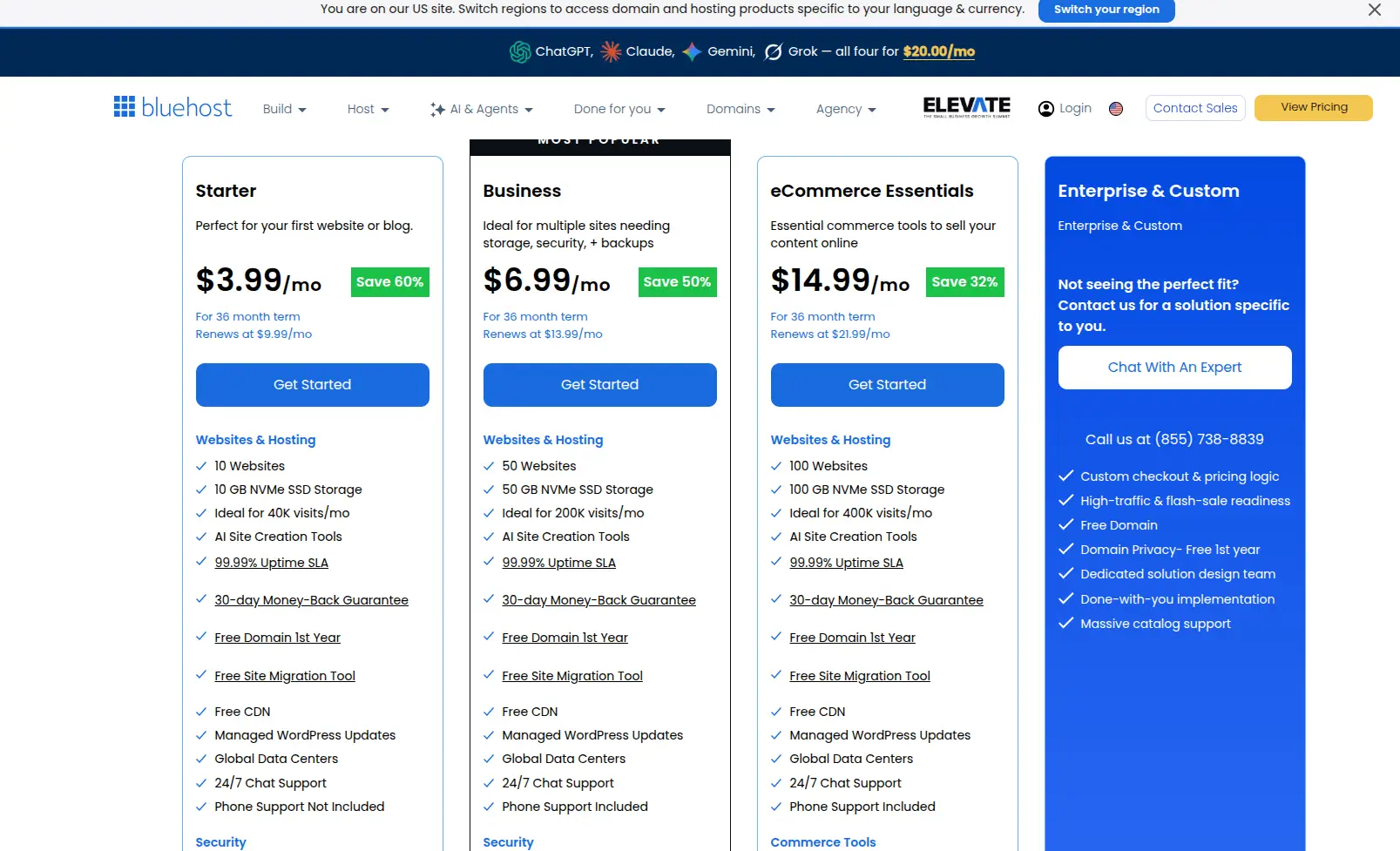Click the Login user icon

point(1046,109)
